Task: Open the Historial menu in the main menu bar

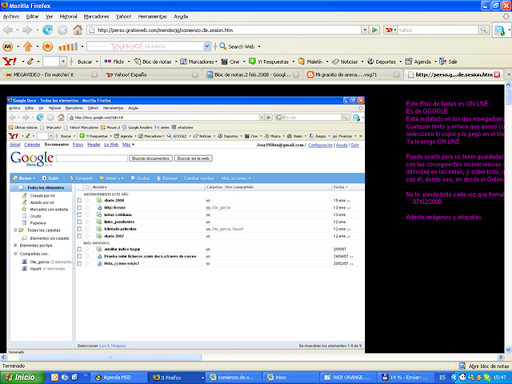Action: 68,16
